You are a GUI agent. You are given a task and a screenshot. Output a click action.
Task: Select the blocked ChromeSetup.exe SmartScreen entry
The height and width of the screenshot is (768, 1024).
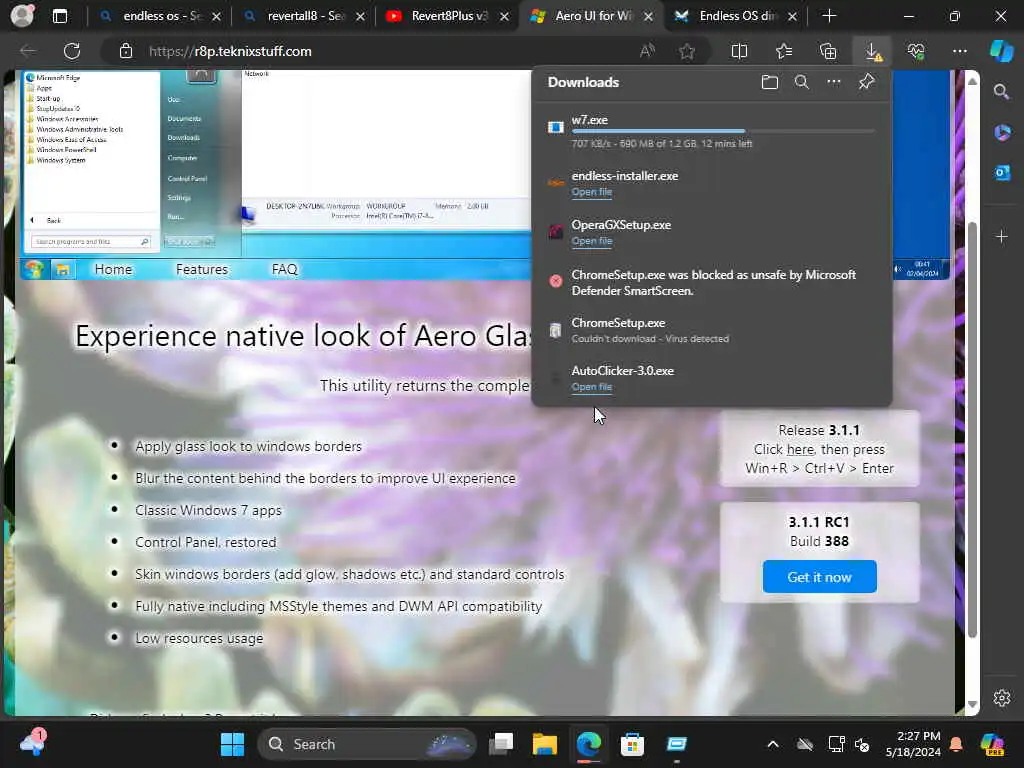coord(712,282)
